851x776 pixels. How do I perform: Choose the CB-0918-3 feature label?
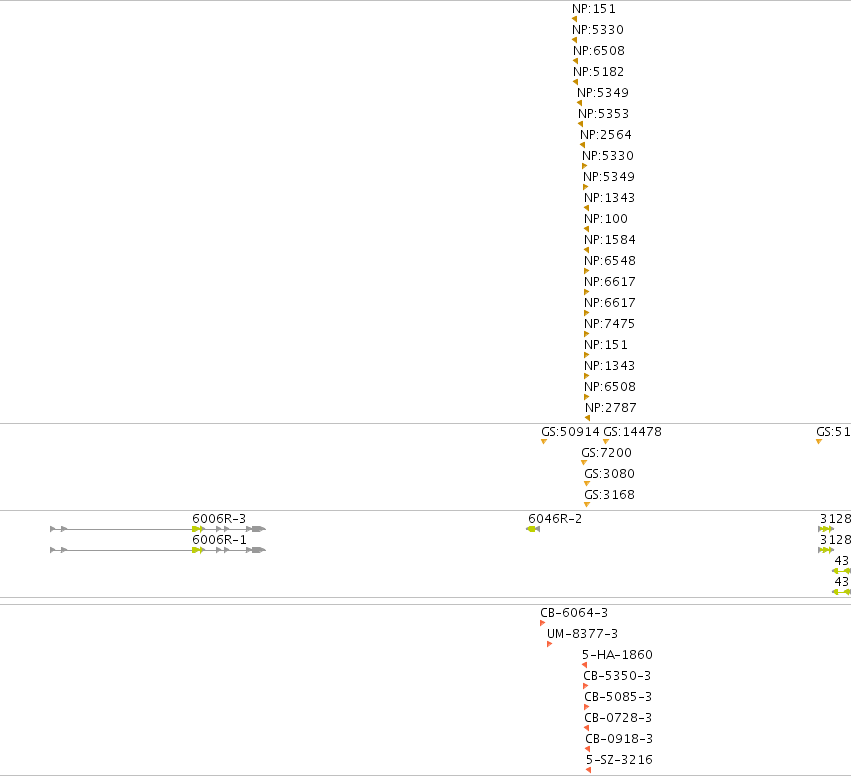(x=619, y=739)
